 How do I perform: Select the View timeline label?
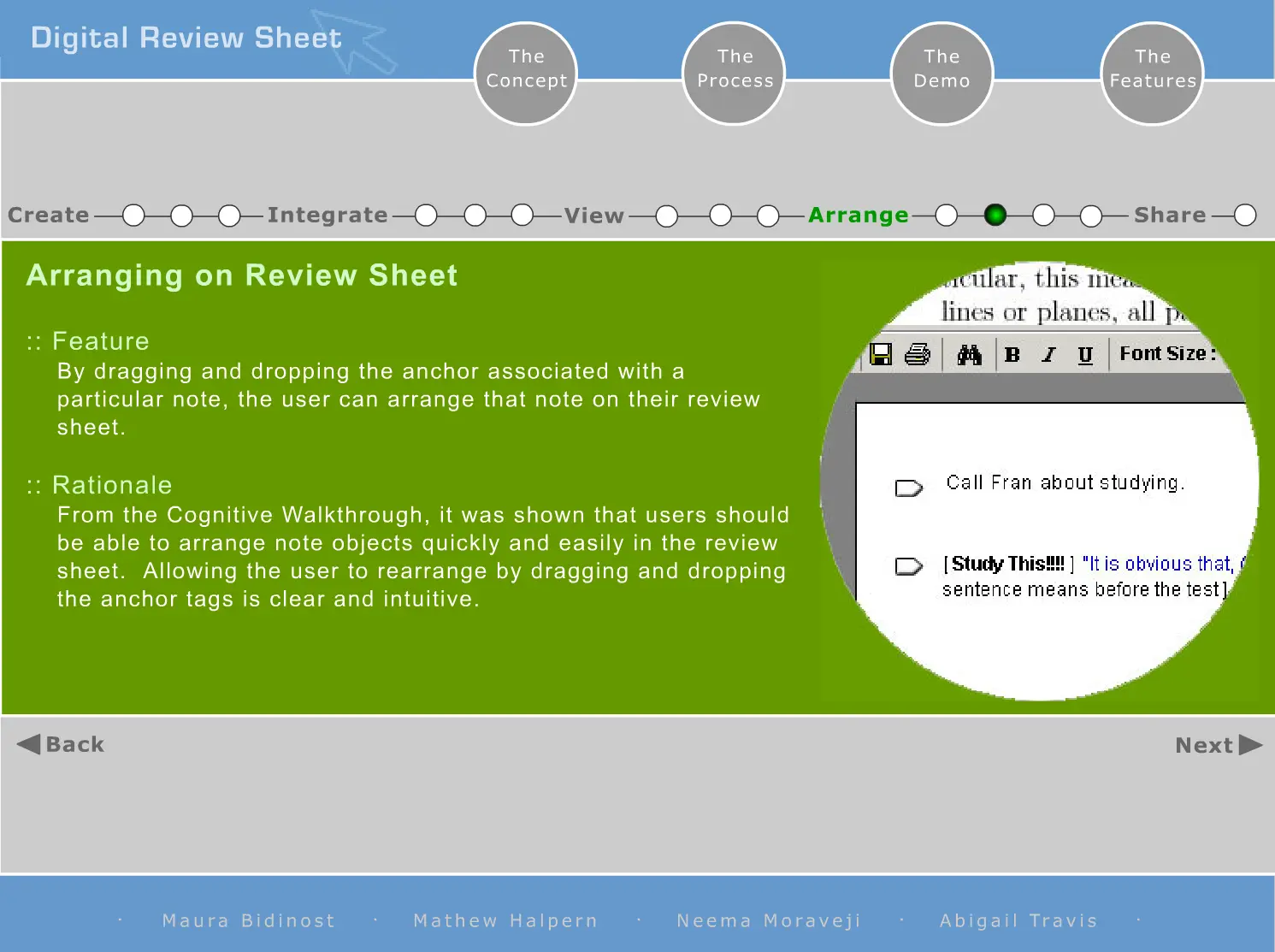[594, 216]
